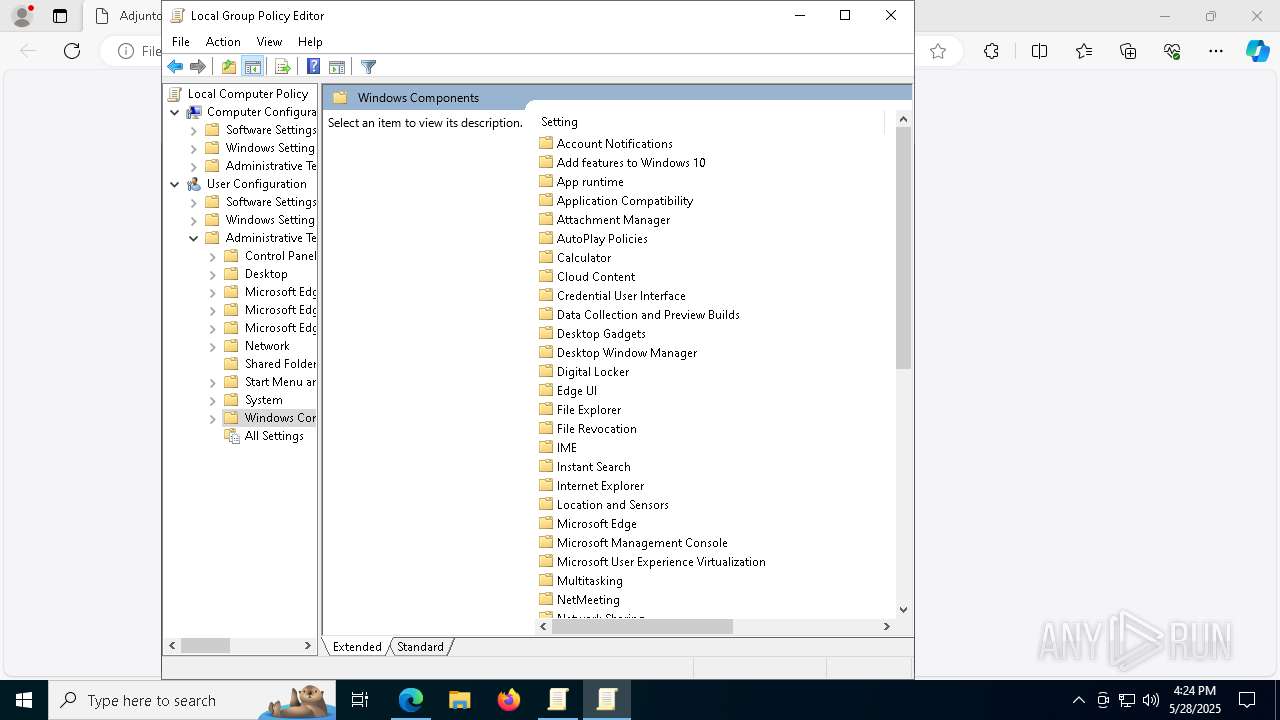
Task: Click the Microsoft Edge list folder icon
Action: [x=546, y=523]
